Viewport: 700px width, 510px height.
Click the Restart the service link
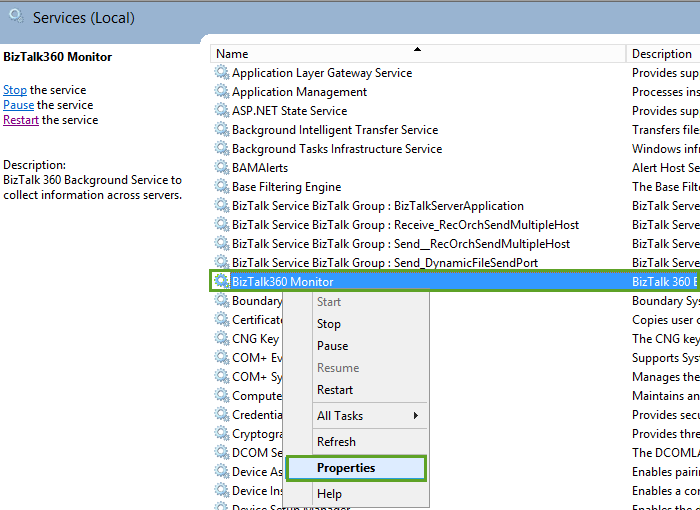pos(21,120)
